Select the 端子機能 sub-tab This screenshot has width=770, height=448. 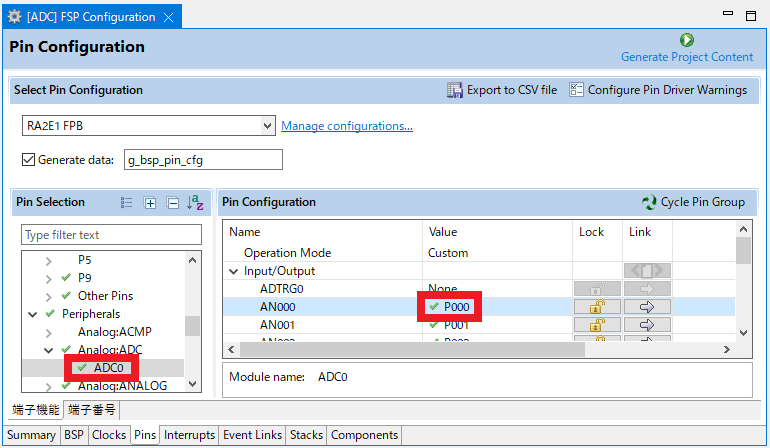click(x=36, y=410)
